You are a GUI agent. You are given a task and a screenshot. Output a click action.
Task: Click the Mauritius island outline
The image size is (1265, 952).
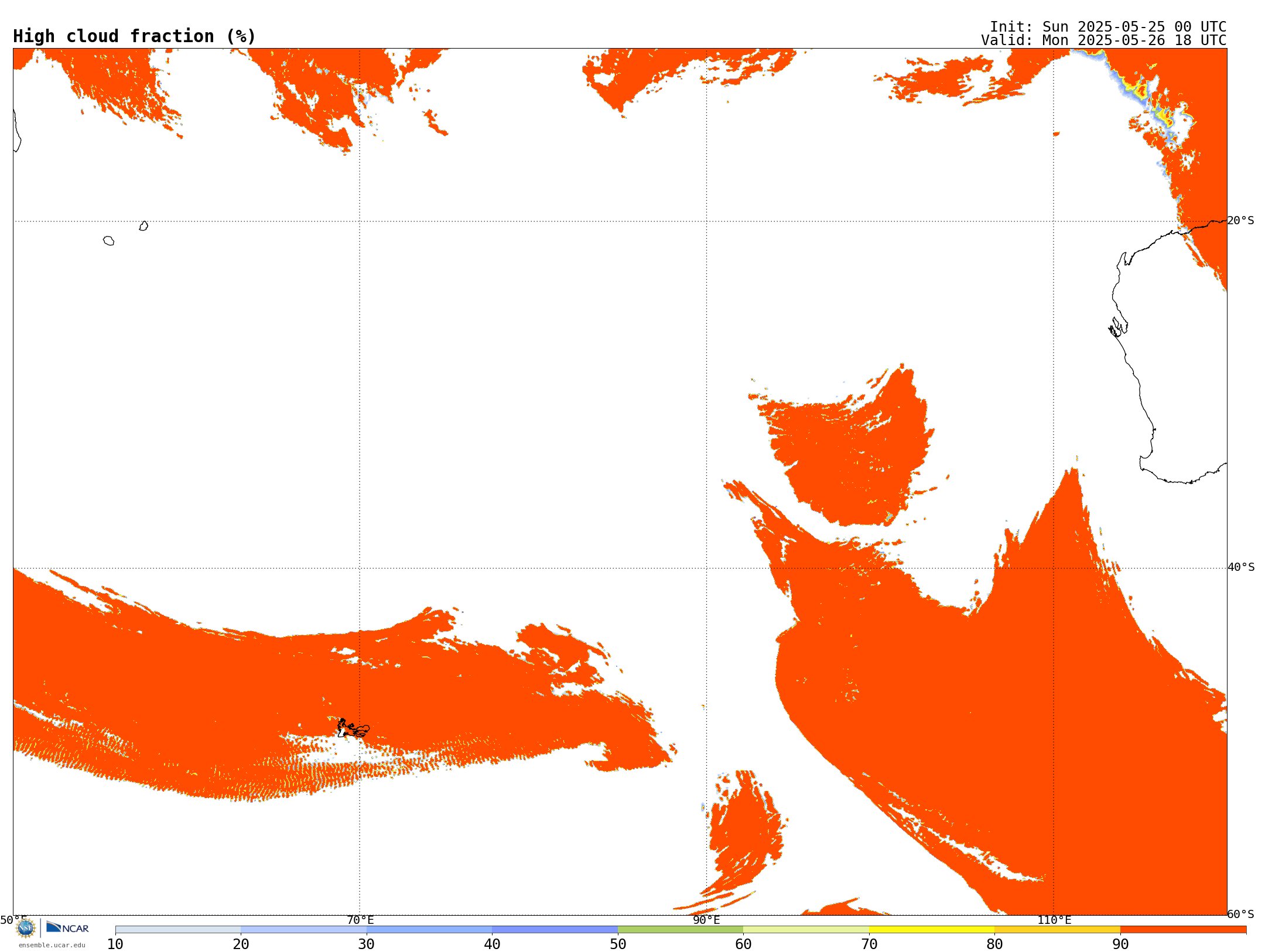143,226
